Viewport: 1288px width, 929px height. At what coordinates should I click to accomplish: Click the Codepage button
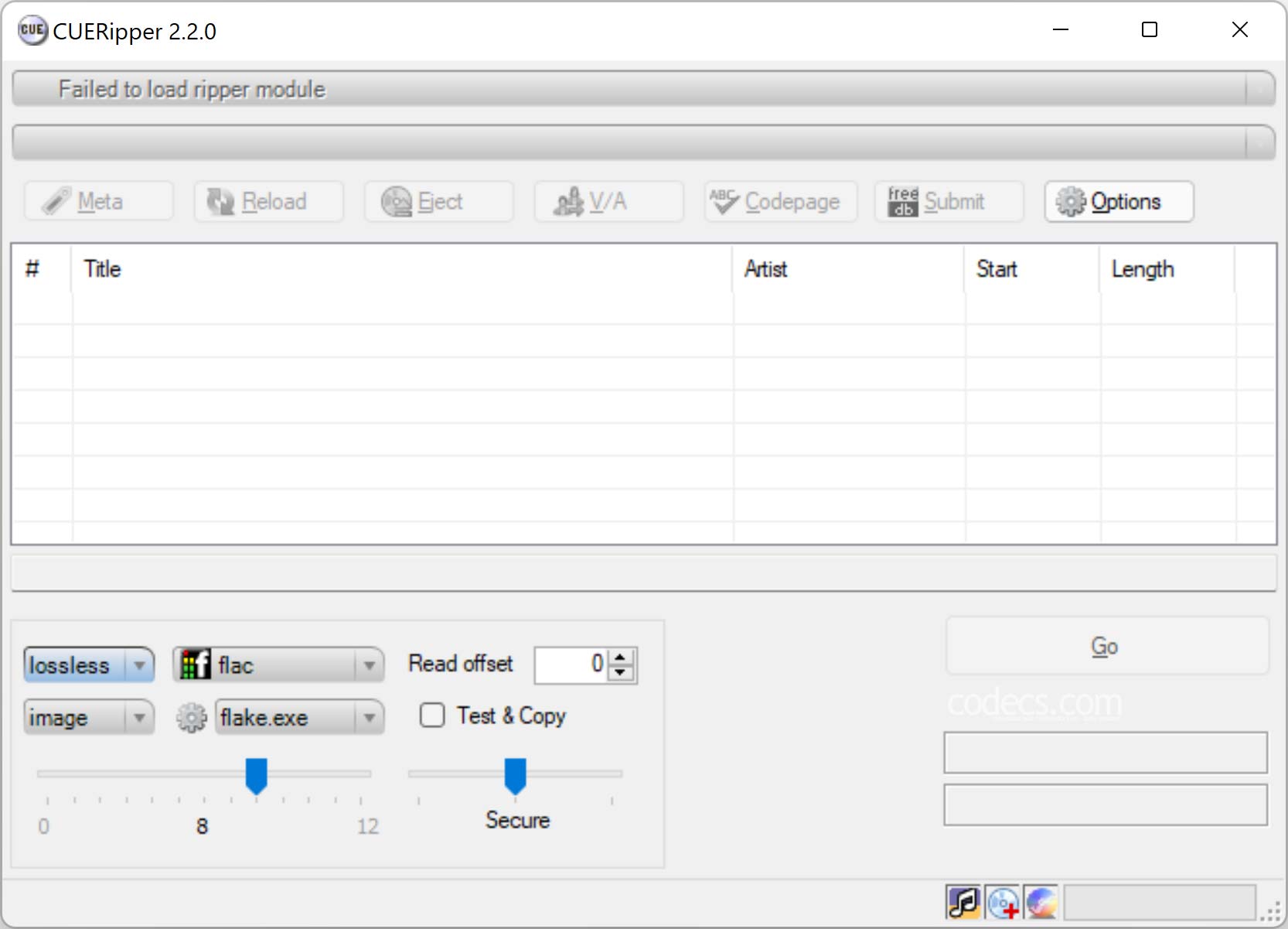coord(780,202)
